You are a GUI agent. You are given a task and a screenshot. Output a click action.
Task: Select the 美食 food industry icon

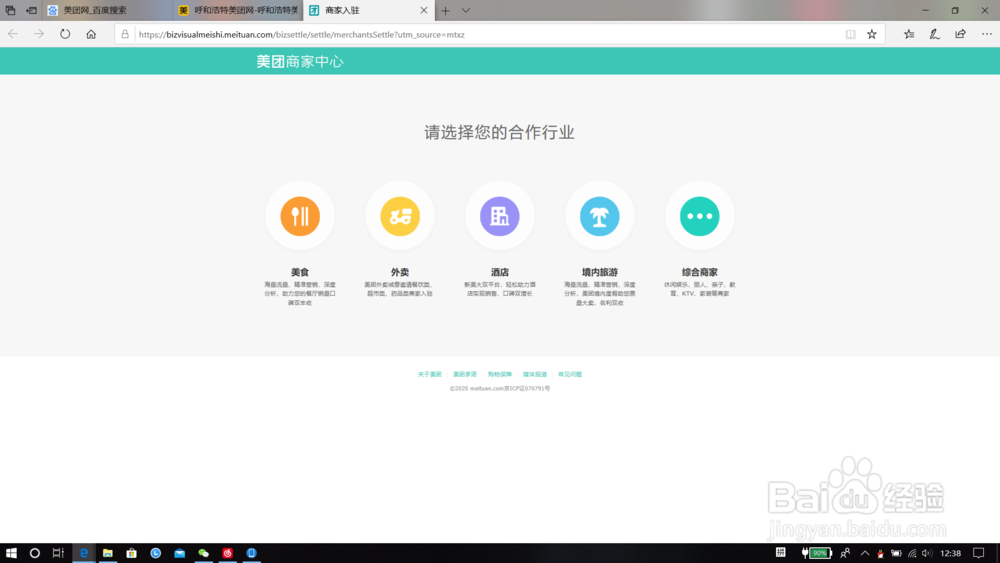(300, 216)
